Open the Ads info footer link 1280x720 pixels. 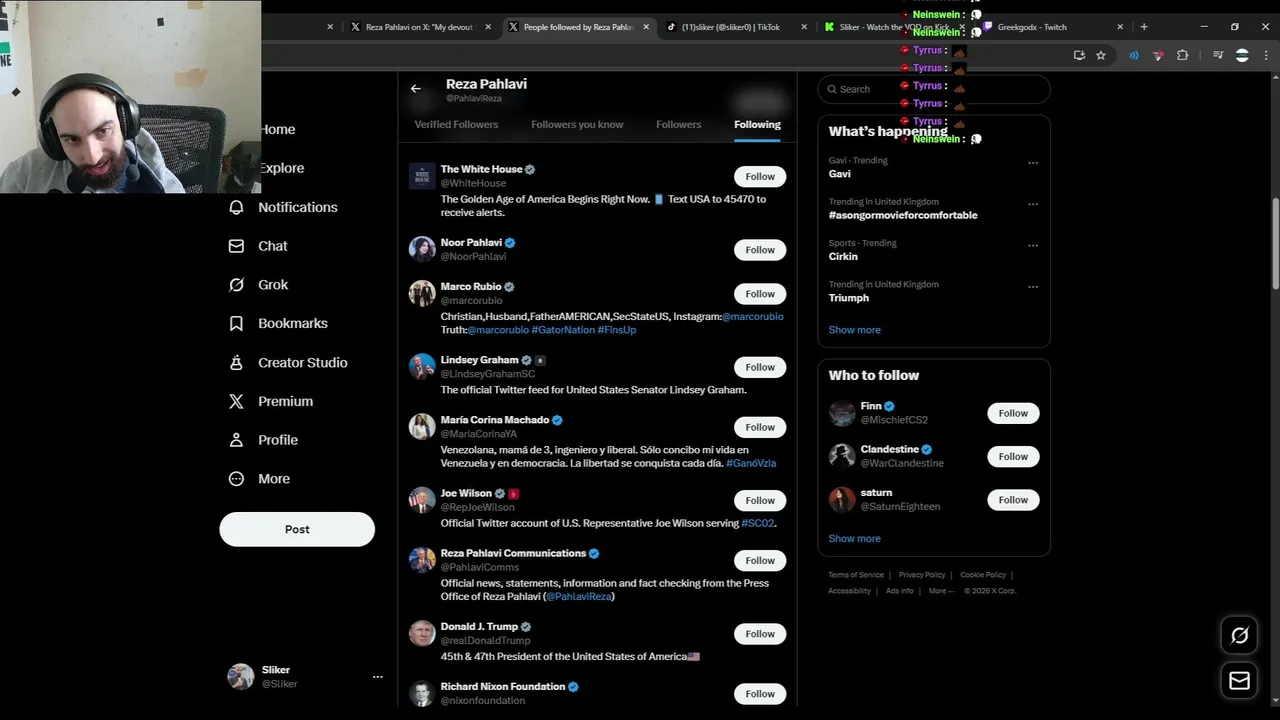(x=899, y=591)
